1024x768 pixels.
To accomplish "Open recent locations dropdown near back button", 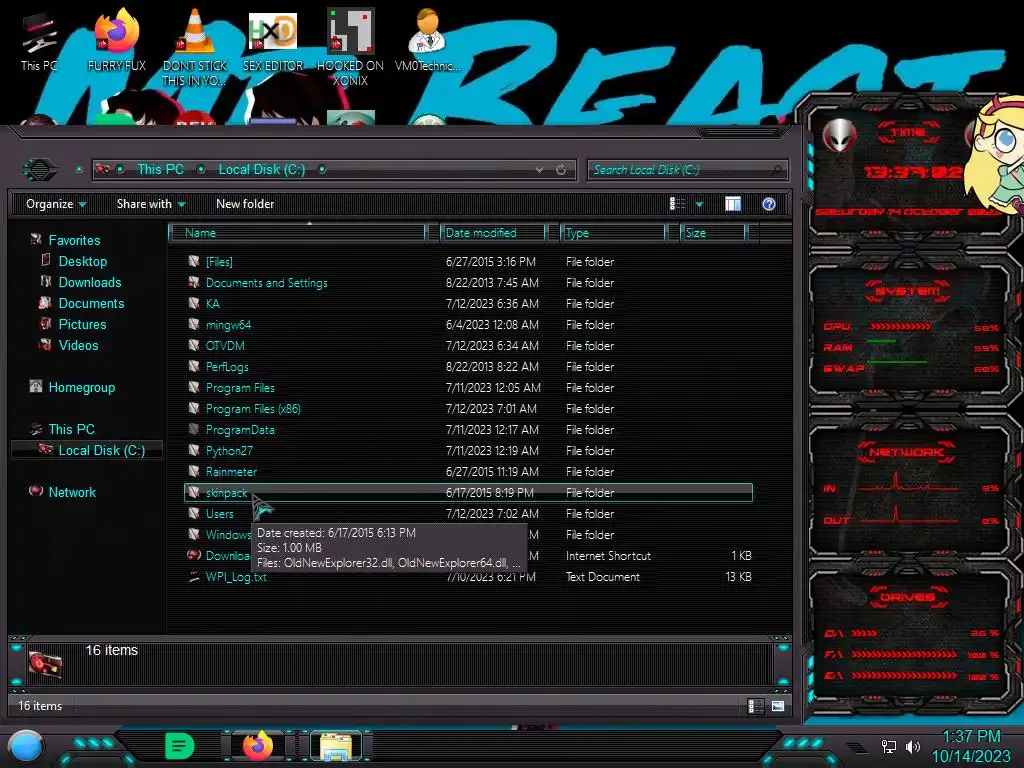I will 79,170.
